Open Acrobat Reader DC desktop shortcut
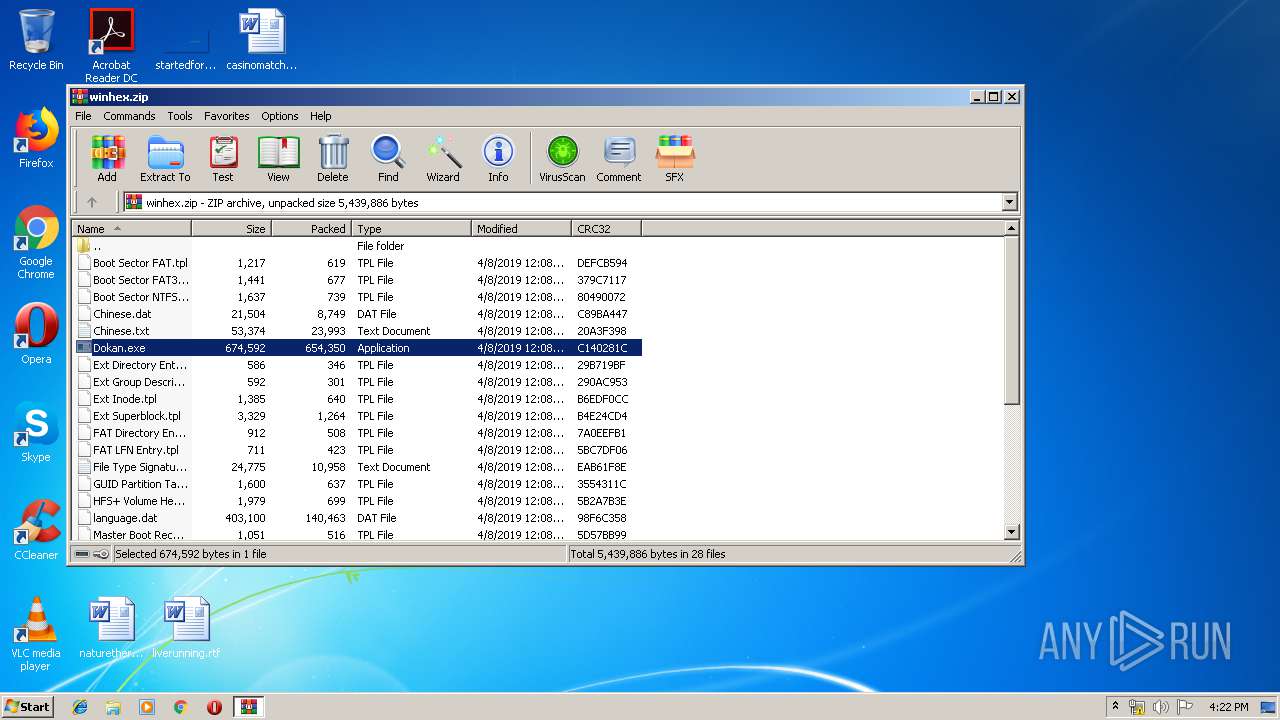Screen dimensions: 1280x720 click(x=111, y=46)
